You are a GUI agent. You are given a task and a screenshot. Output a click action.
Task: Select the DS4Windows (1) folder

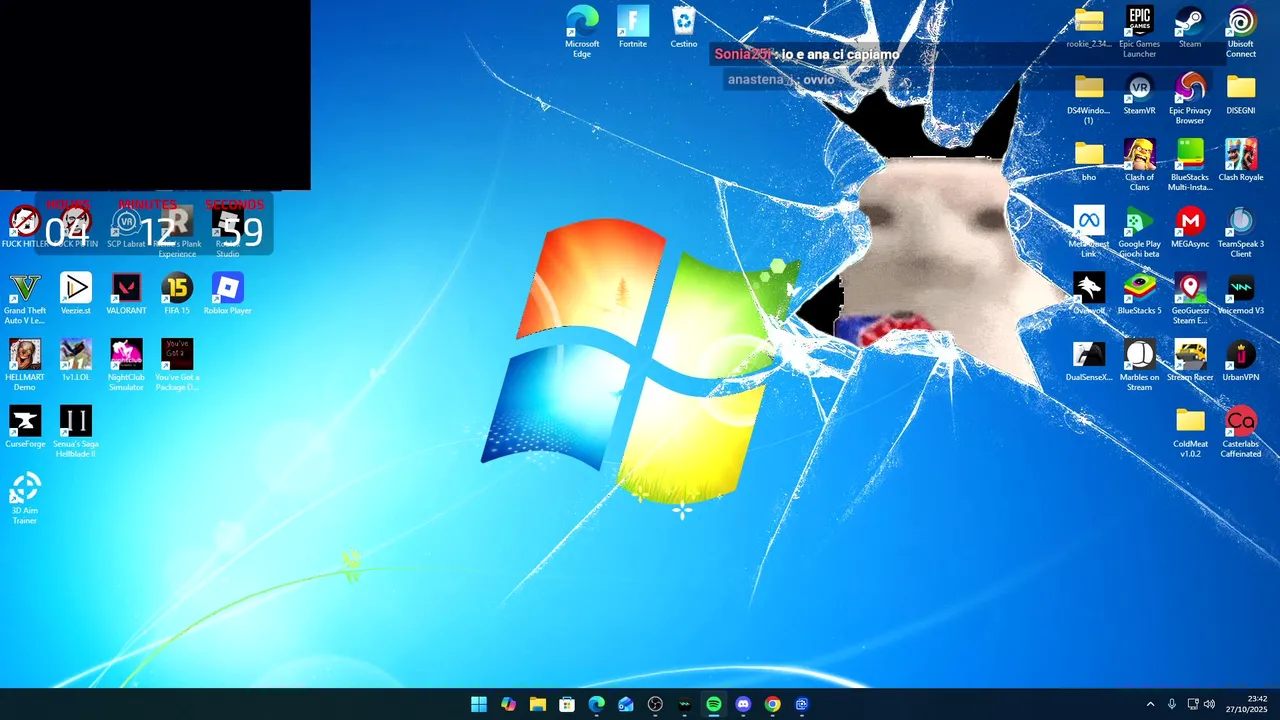pos(1089,98)
